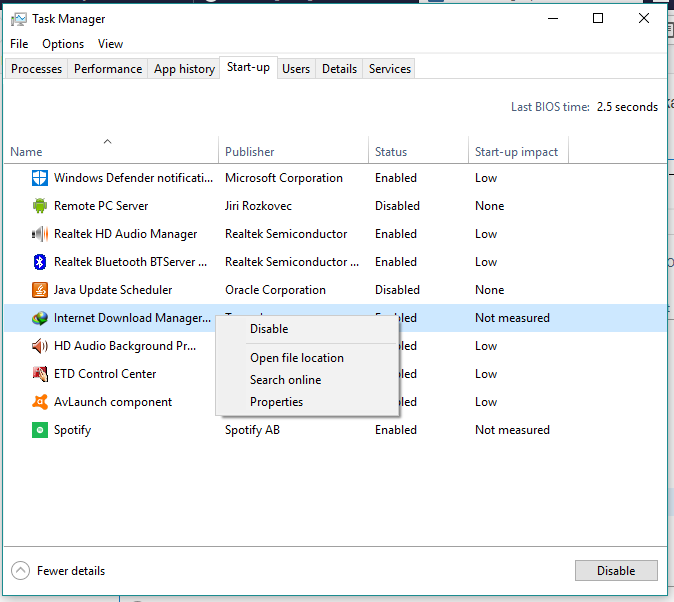Select the AvLaunch component name
Viewport: 674px width, 602px height.
113,402
